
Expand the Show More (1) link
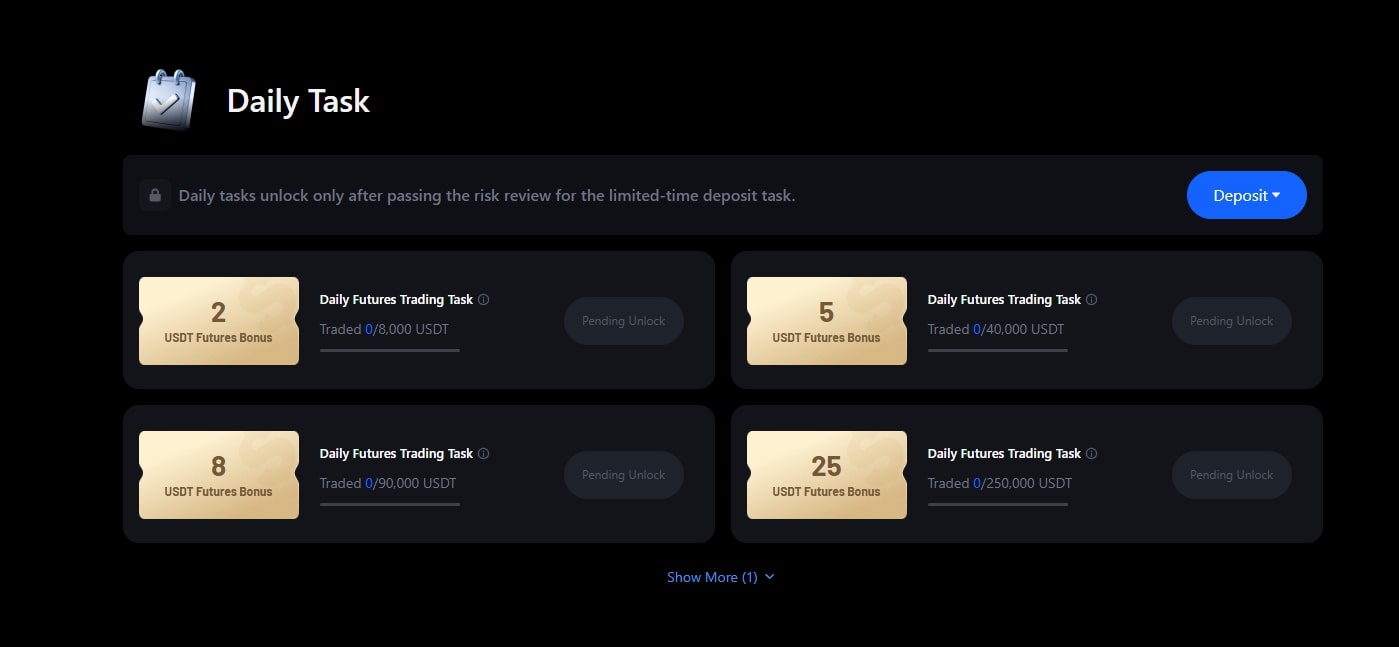tap(720, 577)
